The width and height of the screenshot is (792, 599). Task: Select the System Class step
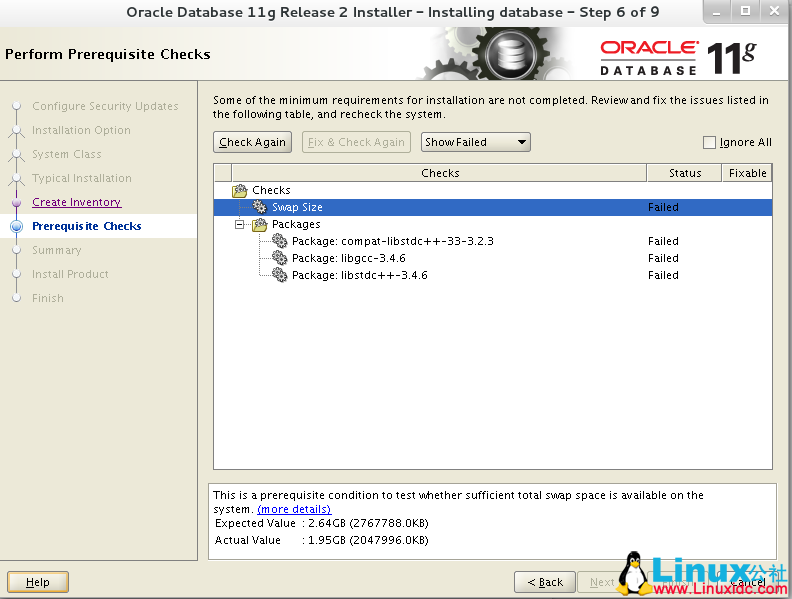pyautogui.click(x=67, y=154)
